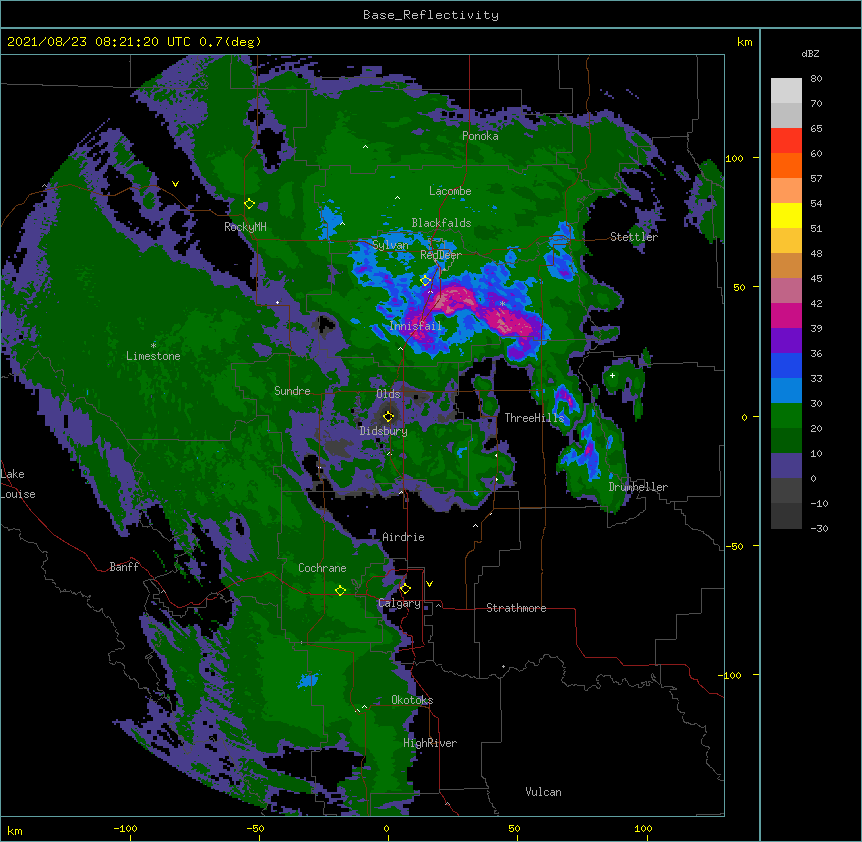Click the yellow diamond marker above RockyMH
862x842 pixels.
[249, 204]
